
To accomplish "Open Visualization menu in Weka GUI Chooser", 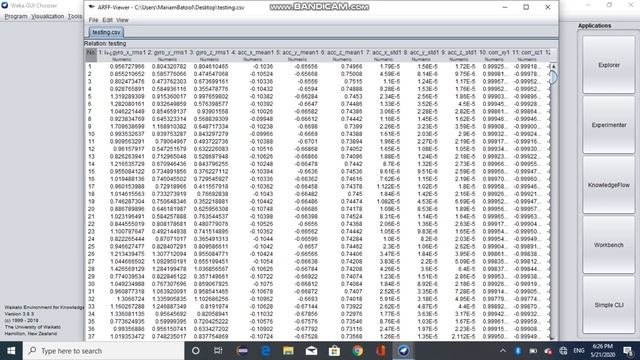I will [47, 16].
